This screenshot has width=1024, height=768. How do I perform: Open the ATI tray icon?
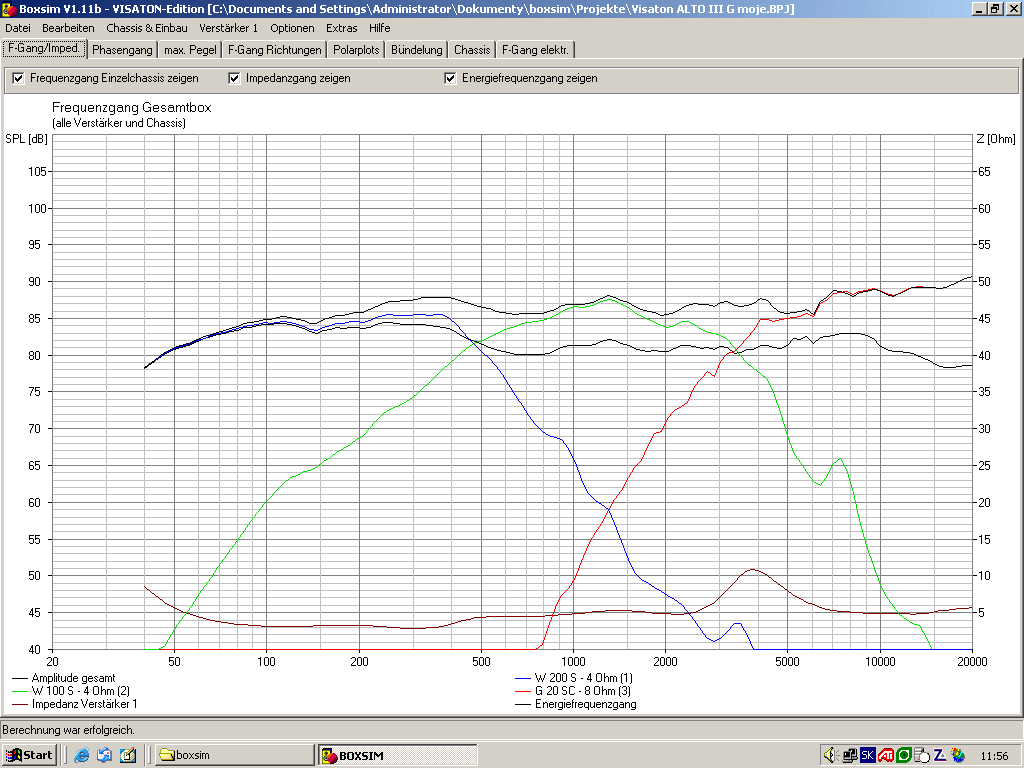tap(886, 756)
